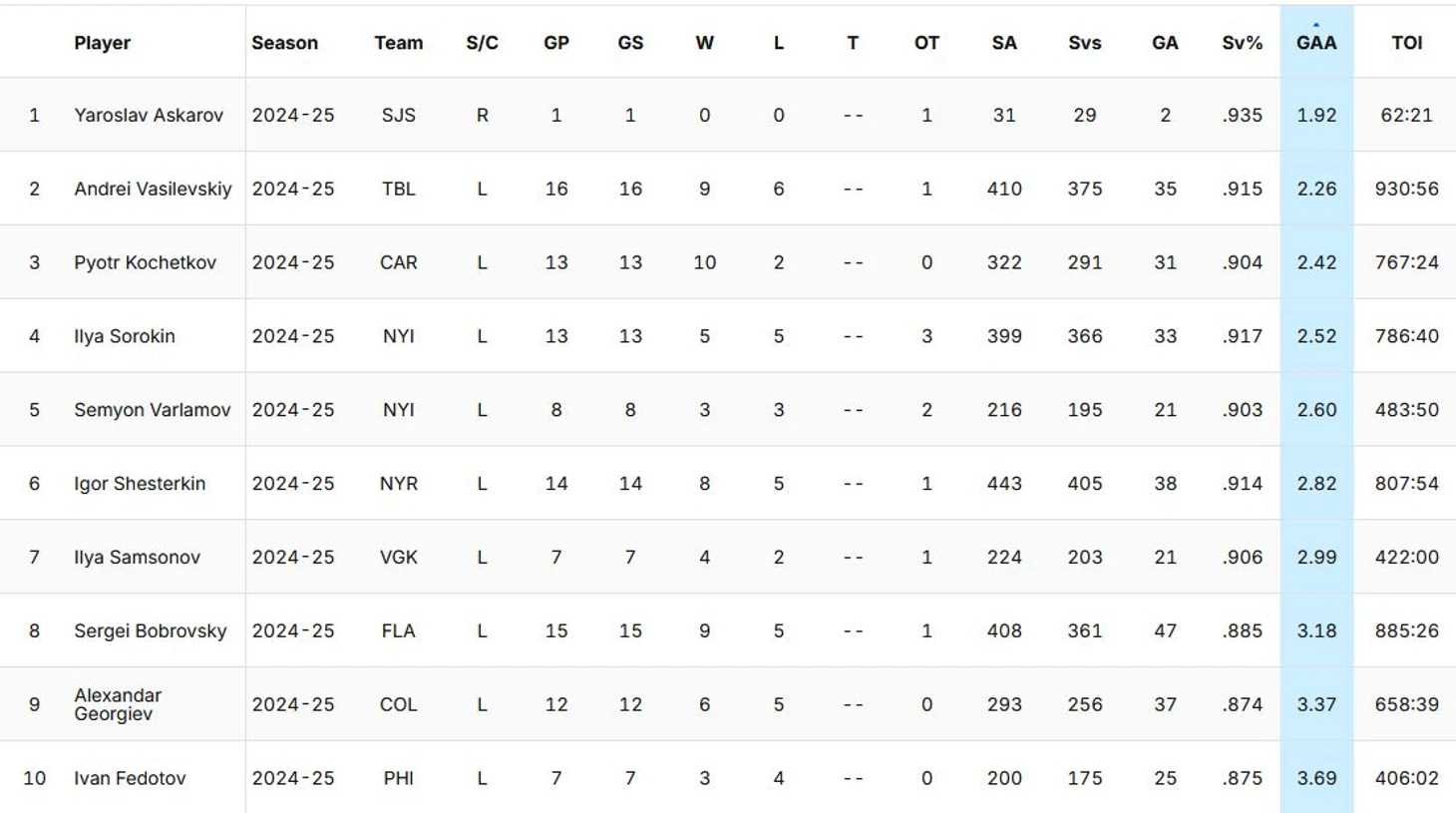The height and width of the screenshot is (813, 1456).
Task: Sort by the W wins header
Action: click(x=704, y=43)
